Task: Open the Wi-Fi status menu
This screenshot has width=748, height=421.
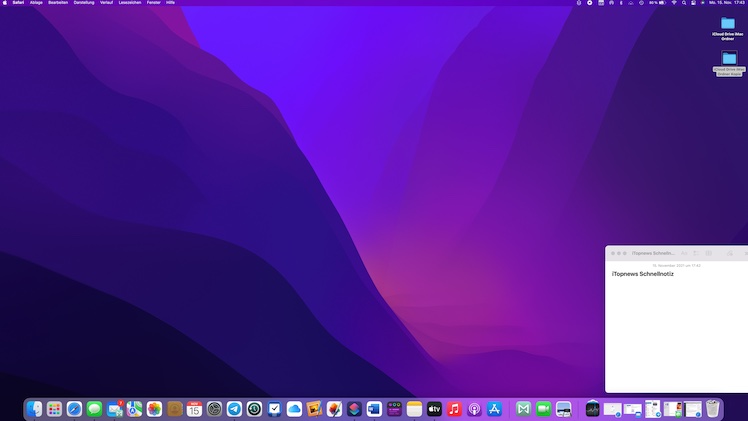Action: point(674,3)
